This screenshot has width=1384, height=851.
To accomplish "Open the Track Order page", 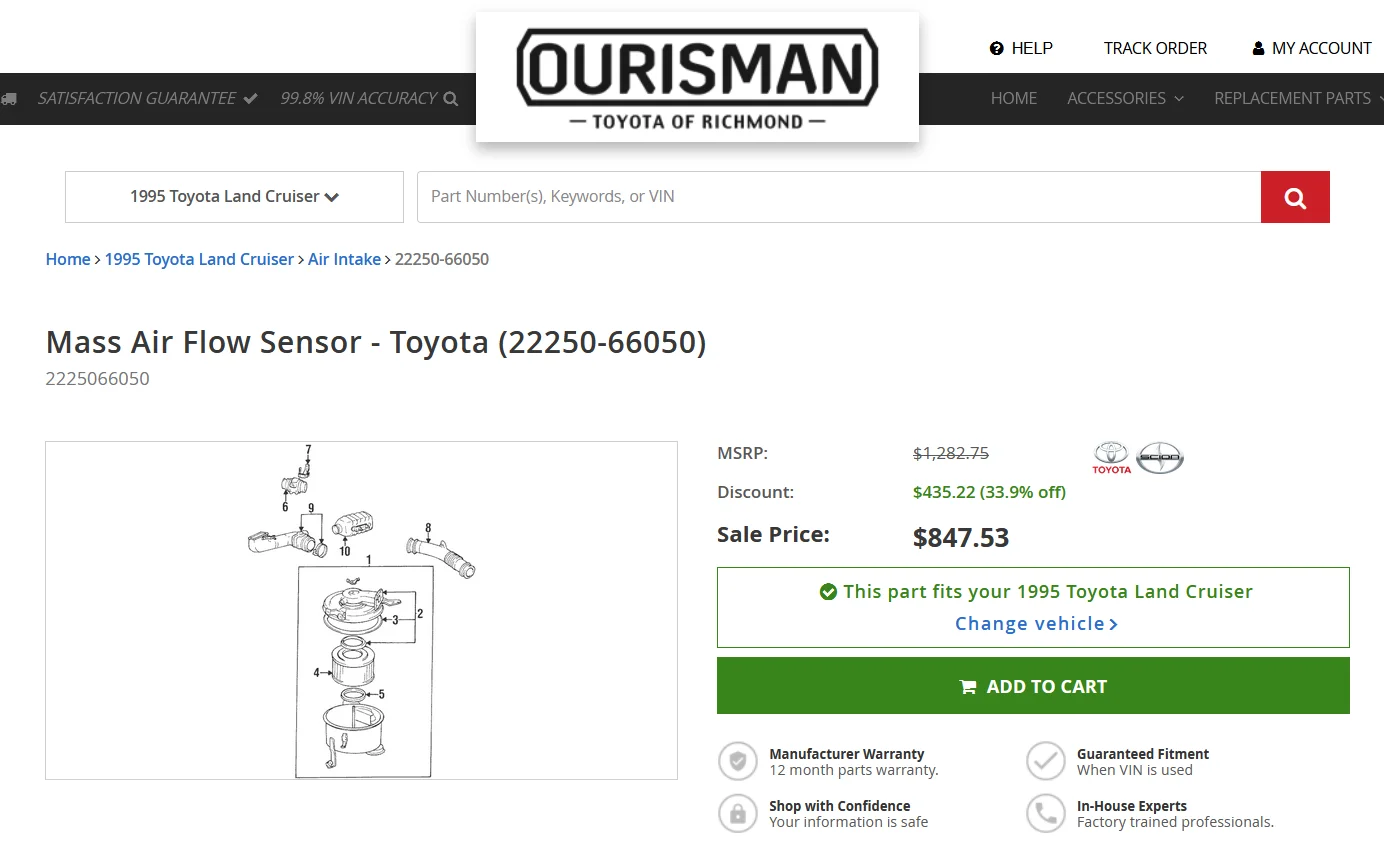I will [x=1155, y=48].
